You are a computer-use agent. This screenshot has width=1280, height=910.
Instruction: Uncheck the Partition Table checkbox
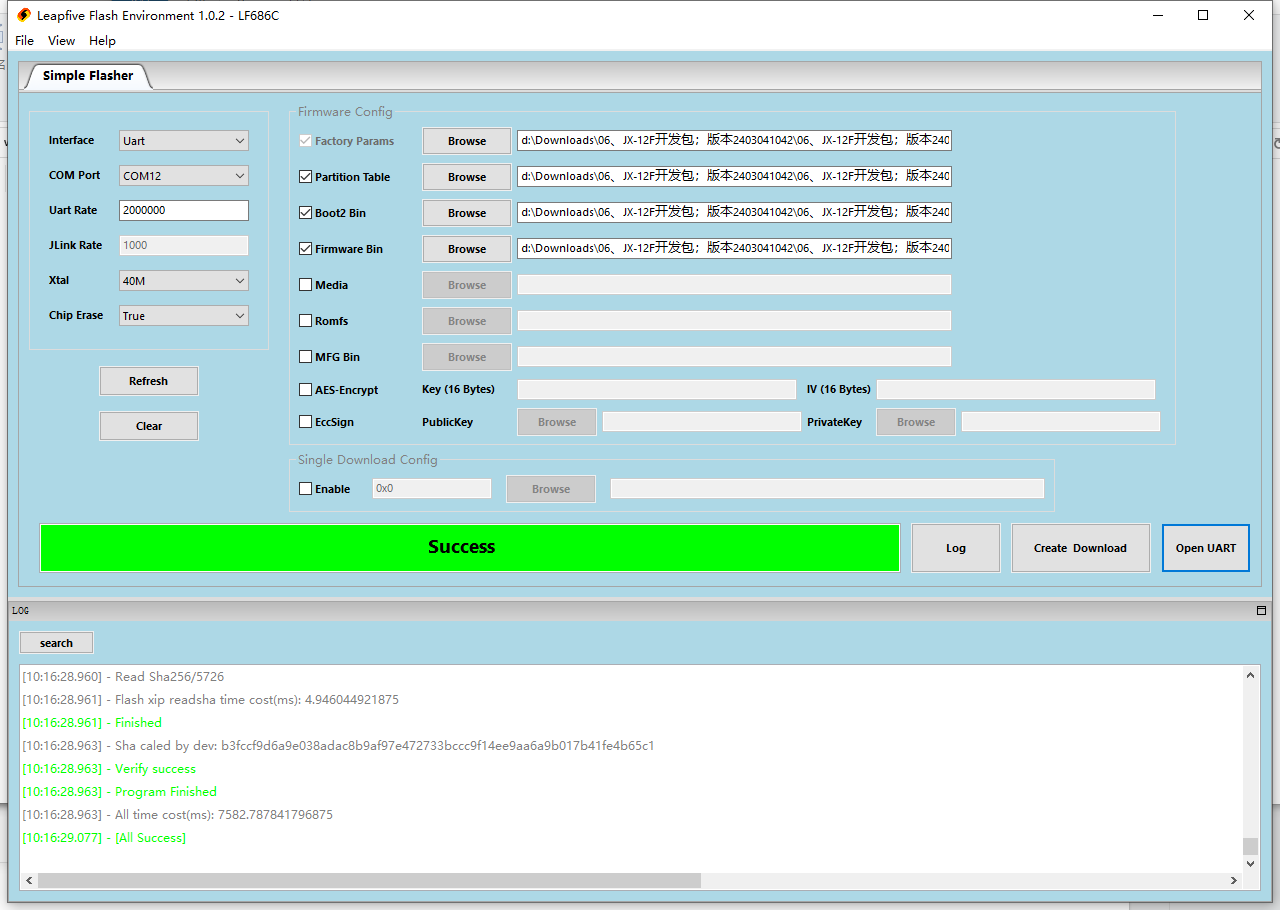coord(306,177)
